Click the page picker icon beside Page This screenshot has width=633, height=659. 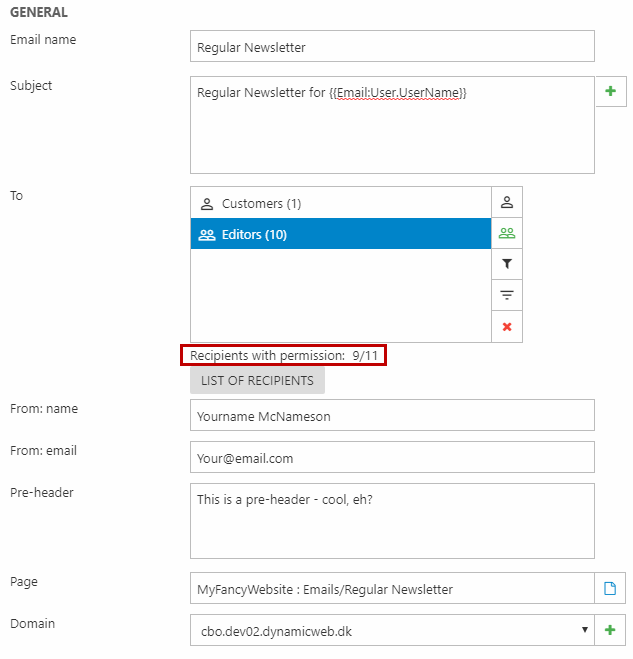pyautogui.click(x=609, y=588)
